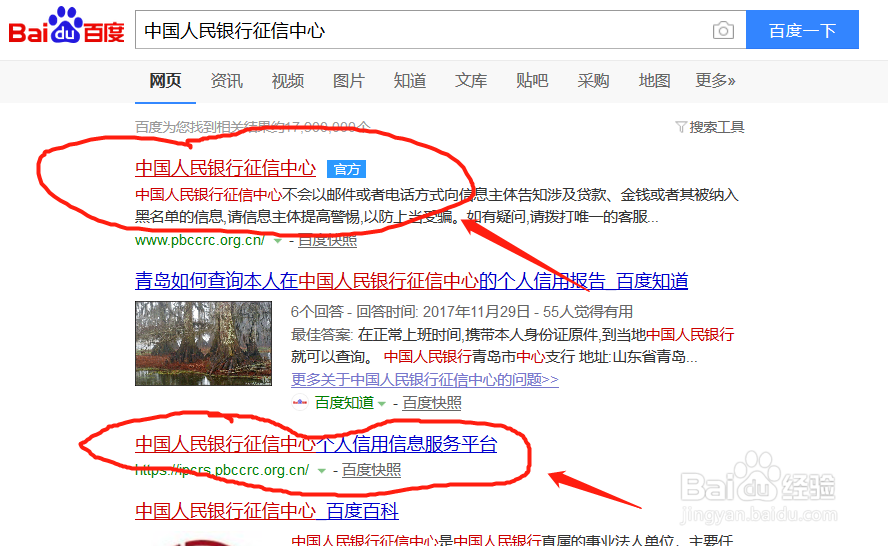Open 百度快照 for the pbccrc.org.cn result
The width and height of the screenshot is (888, 546).
(x=327, y=240)
